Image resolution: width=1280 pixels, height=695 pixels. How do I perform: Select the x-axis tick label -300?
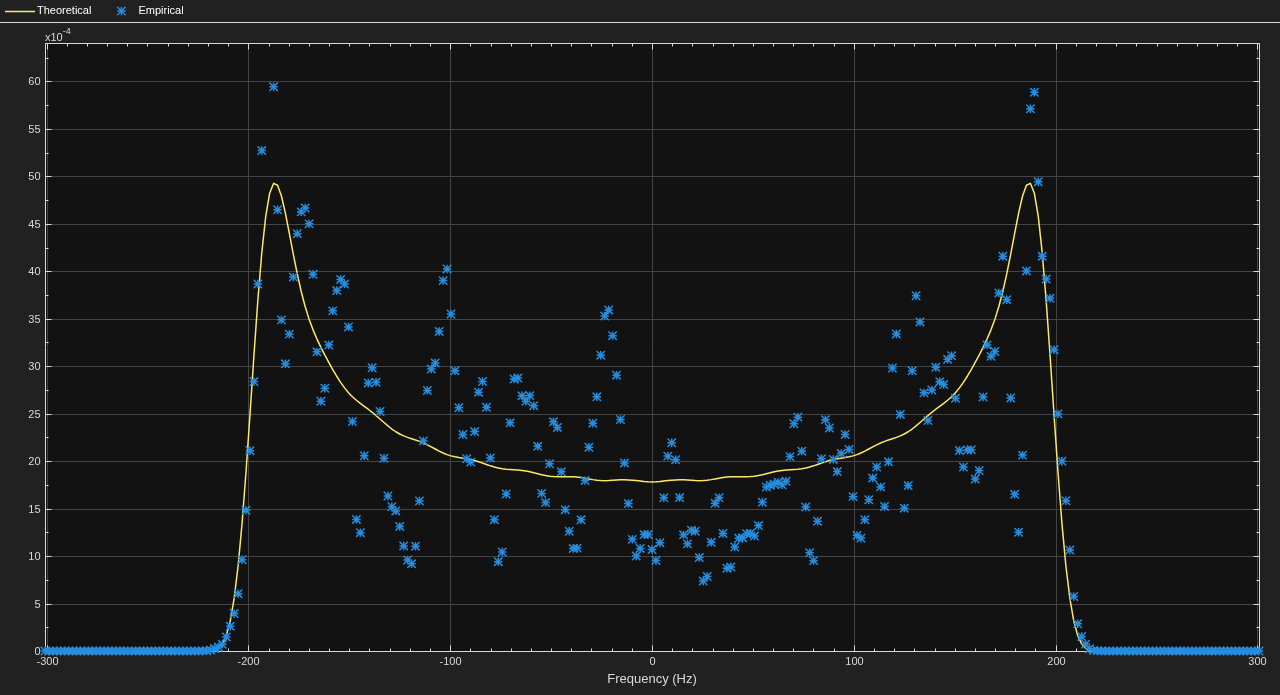[x=48, y=660]
